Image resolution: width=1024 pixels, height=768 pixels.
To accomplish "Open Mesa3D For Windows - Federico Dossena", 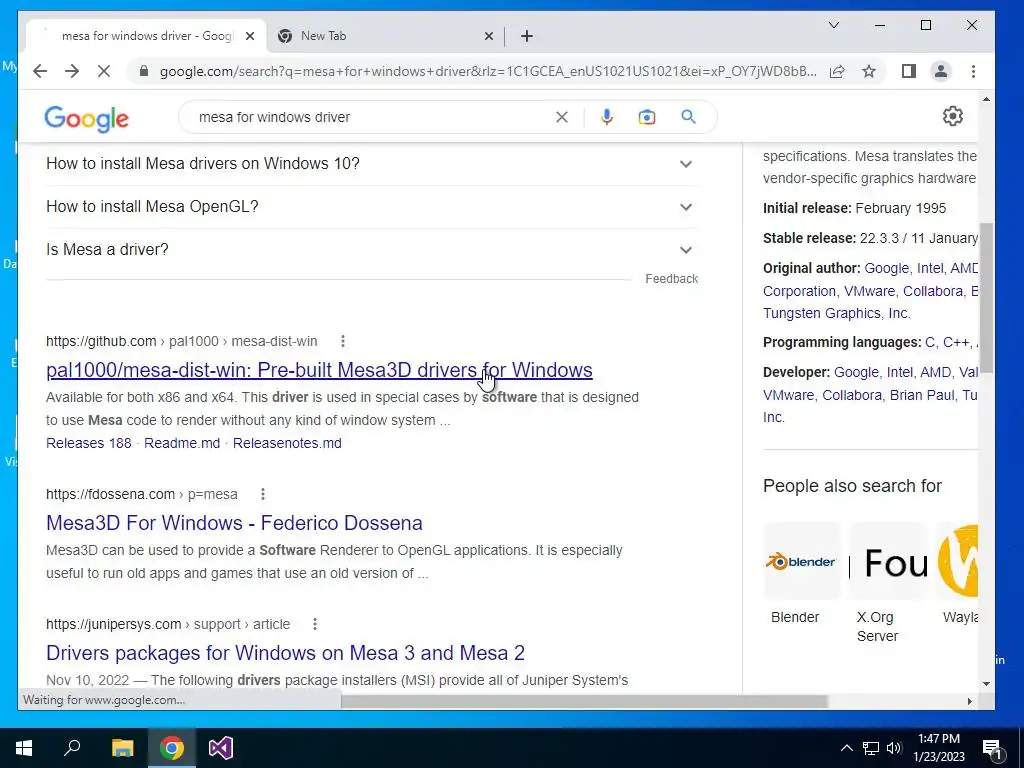I will [x=234, y=523].
